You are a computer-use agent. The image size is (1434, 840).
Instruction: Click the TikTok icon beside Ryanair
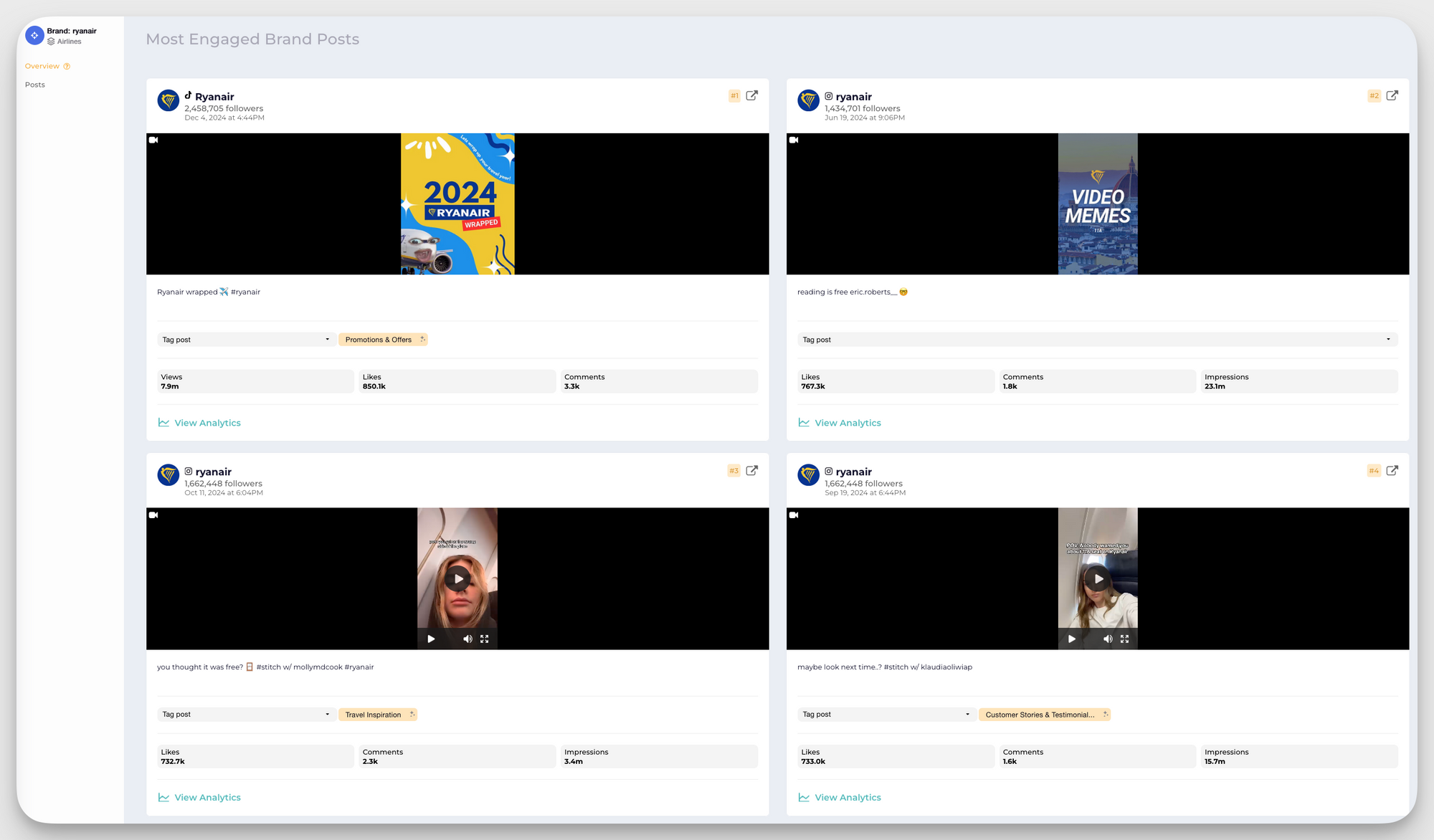coord(188,95)
